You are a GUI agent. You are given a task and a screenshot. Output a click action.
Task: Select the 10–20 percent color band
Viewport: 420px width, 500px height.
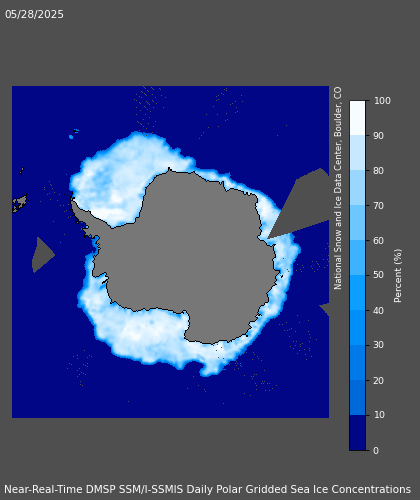point(357,397)
